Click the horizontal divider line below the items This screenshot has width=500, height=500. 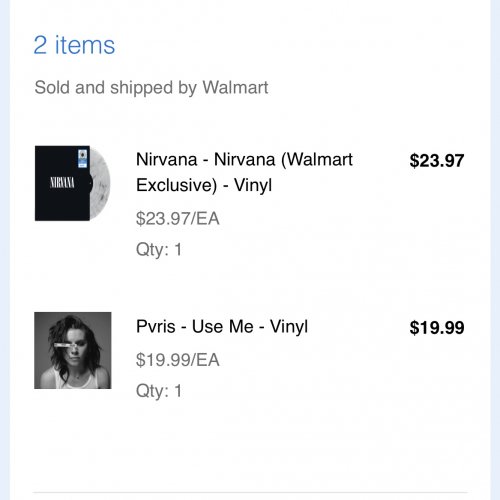coord(250,492)
